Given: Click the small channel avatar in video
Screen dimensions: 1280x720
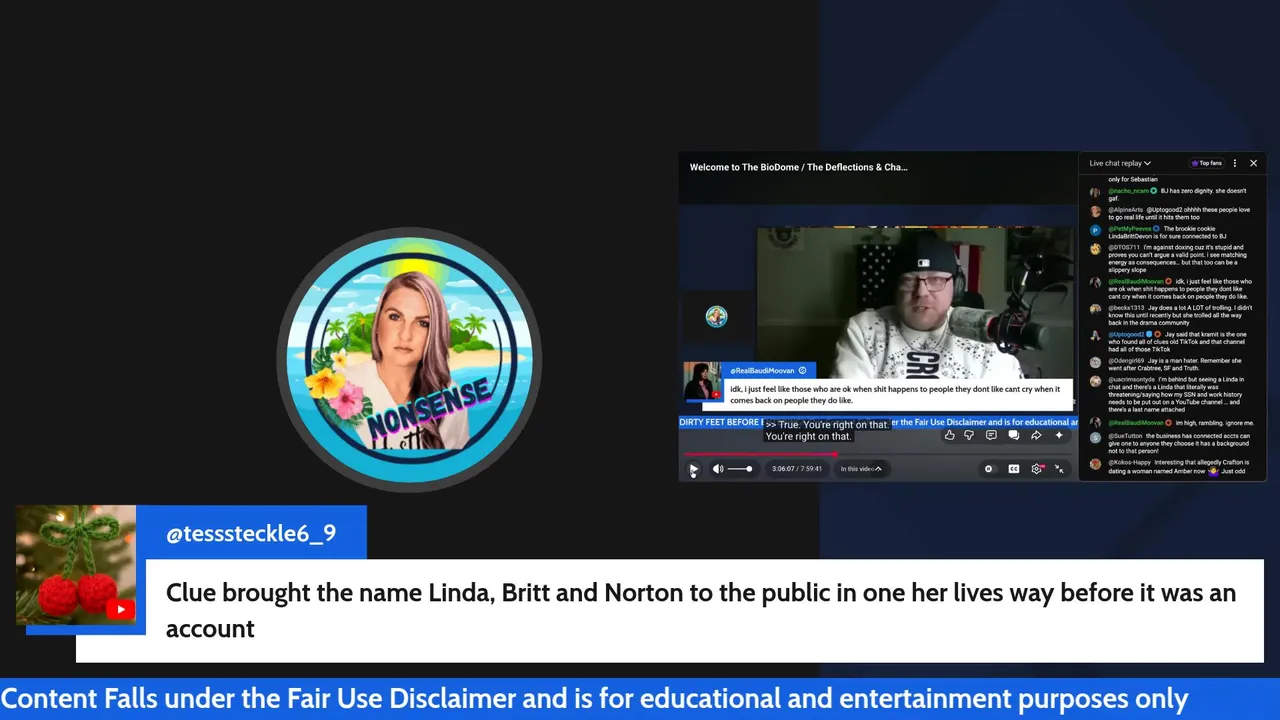Looking at the screenshot, I should coord(716,317).
